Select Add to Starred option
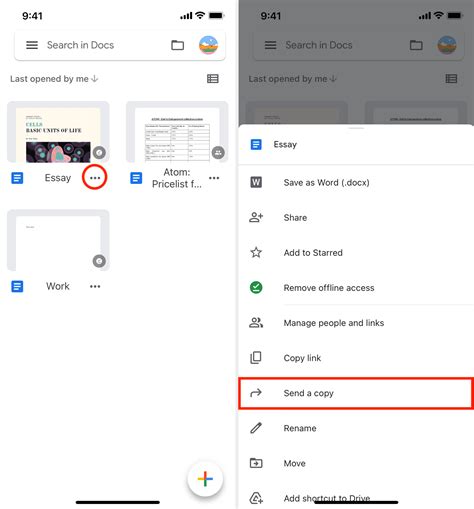This screenshot has width=474, height=509. (356, 252)
